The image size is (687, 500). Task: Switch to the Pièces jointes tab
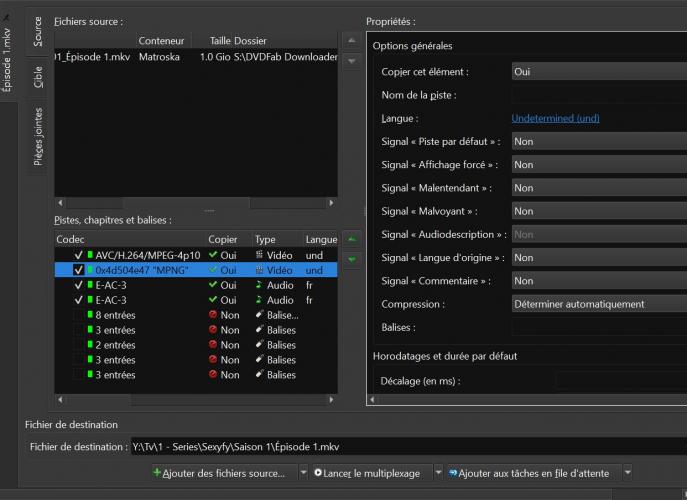(38, 137)
